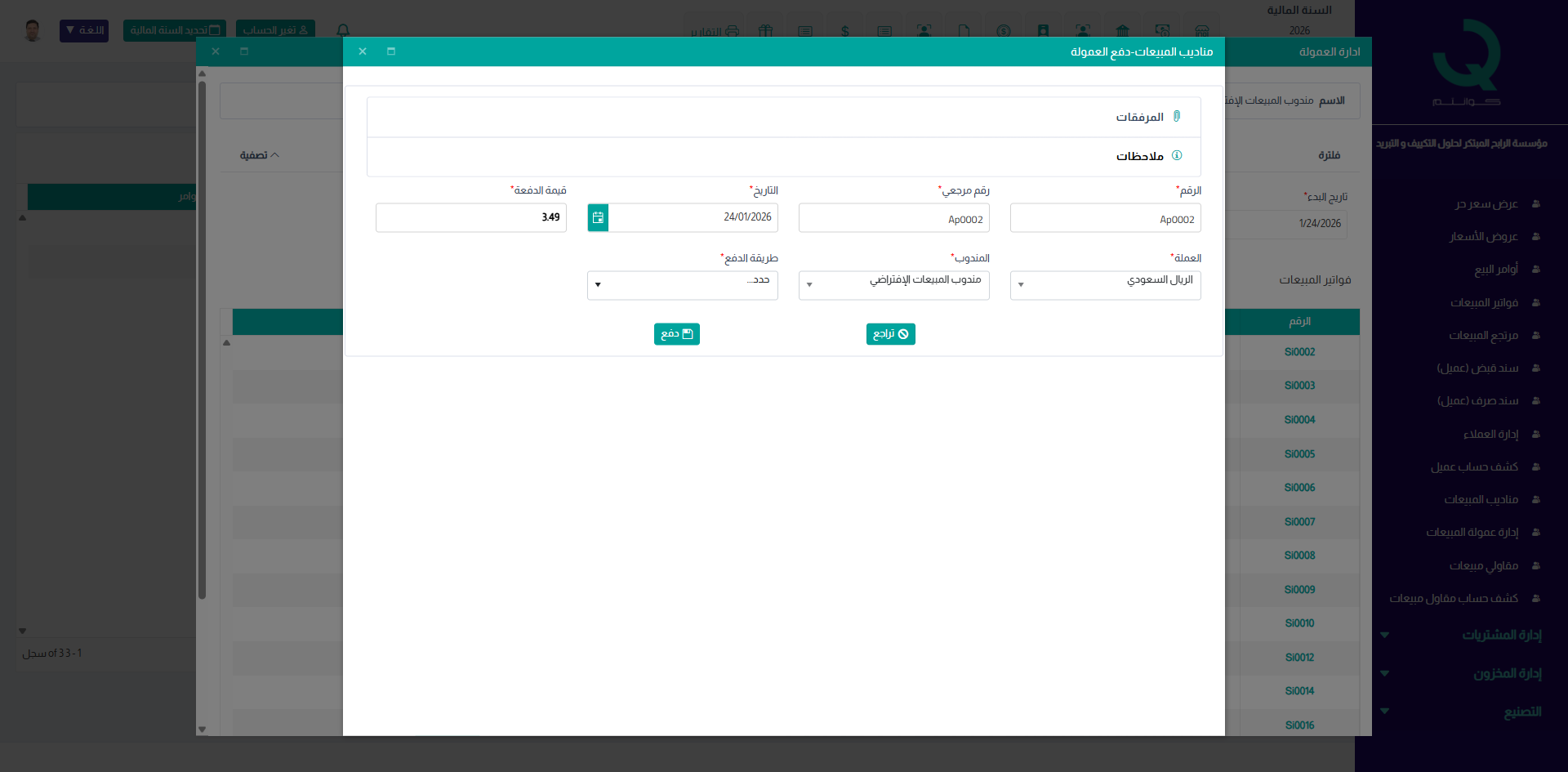This screenshot has width=1568, height=772.
Task: Open the date picker calendar icon
Action: [x=598, y=217]
